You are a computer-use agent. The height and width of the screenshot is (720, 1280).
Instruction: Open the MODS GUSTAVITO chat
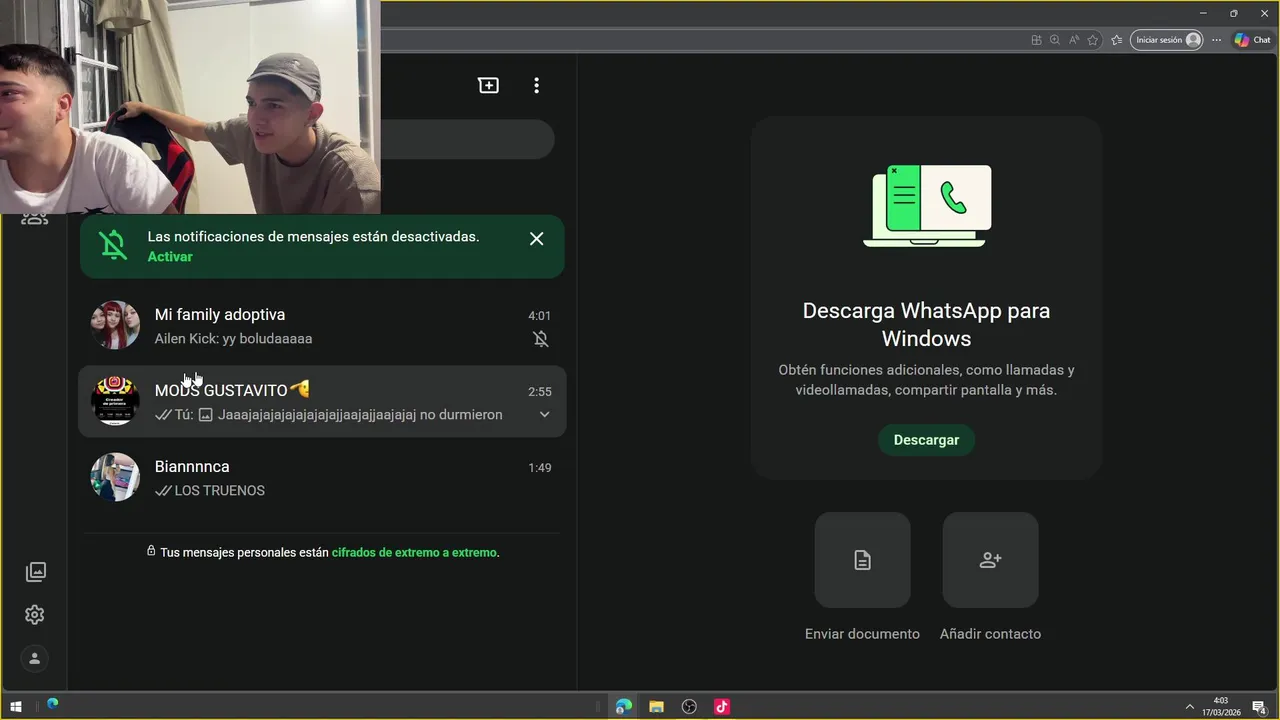pyautogui.click(x=322, y=402)
